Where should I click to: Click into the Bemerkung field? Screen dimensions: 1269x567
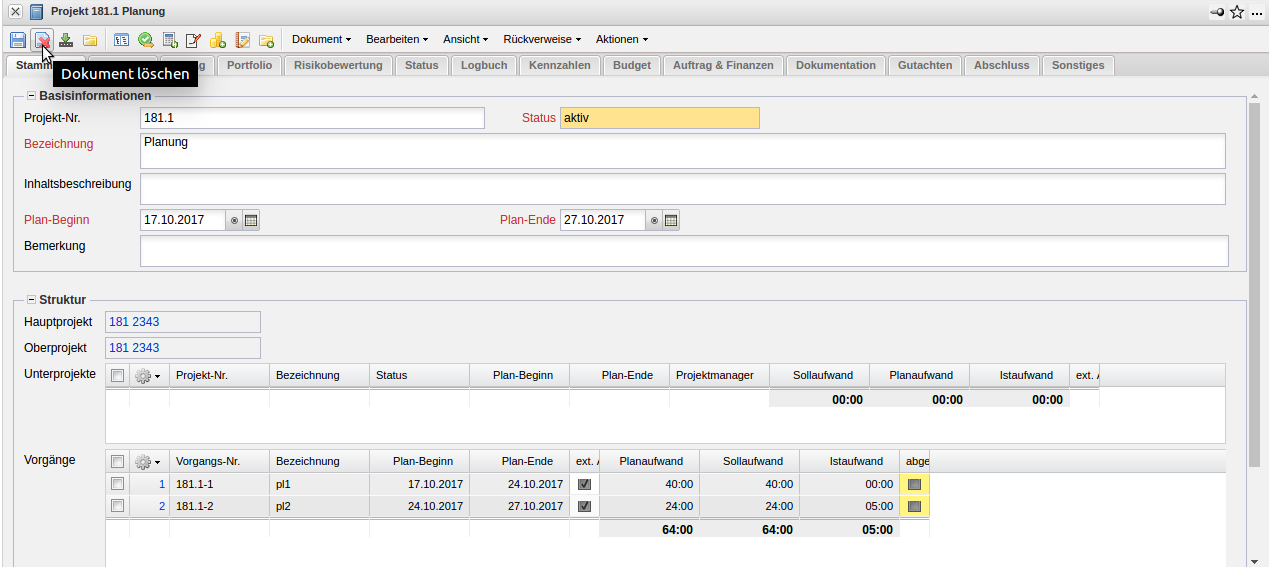684,251
